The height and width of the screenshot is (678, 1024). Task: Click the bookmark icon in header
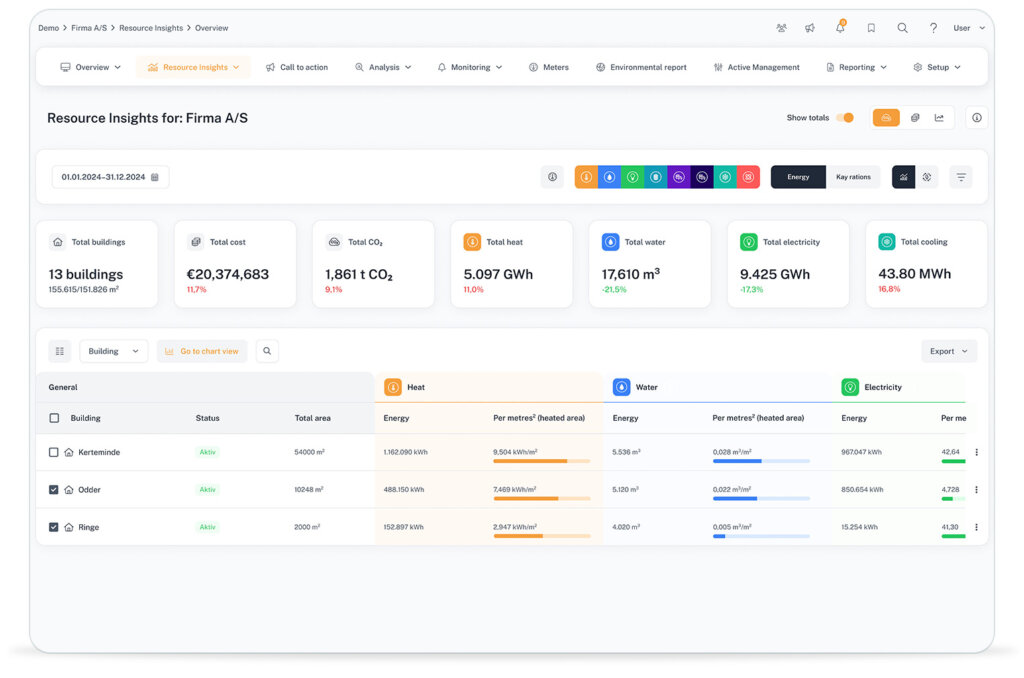pyautogui.click(x=871, y=28)
